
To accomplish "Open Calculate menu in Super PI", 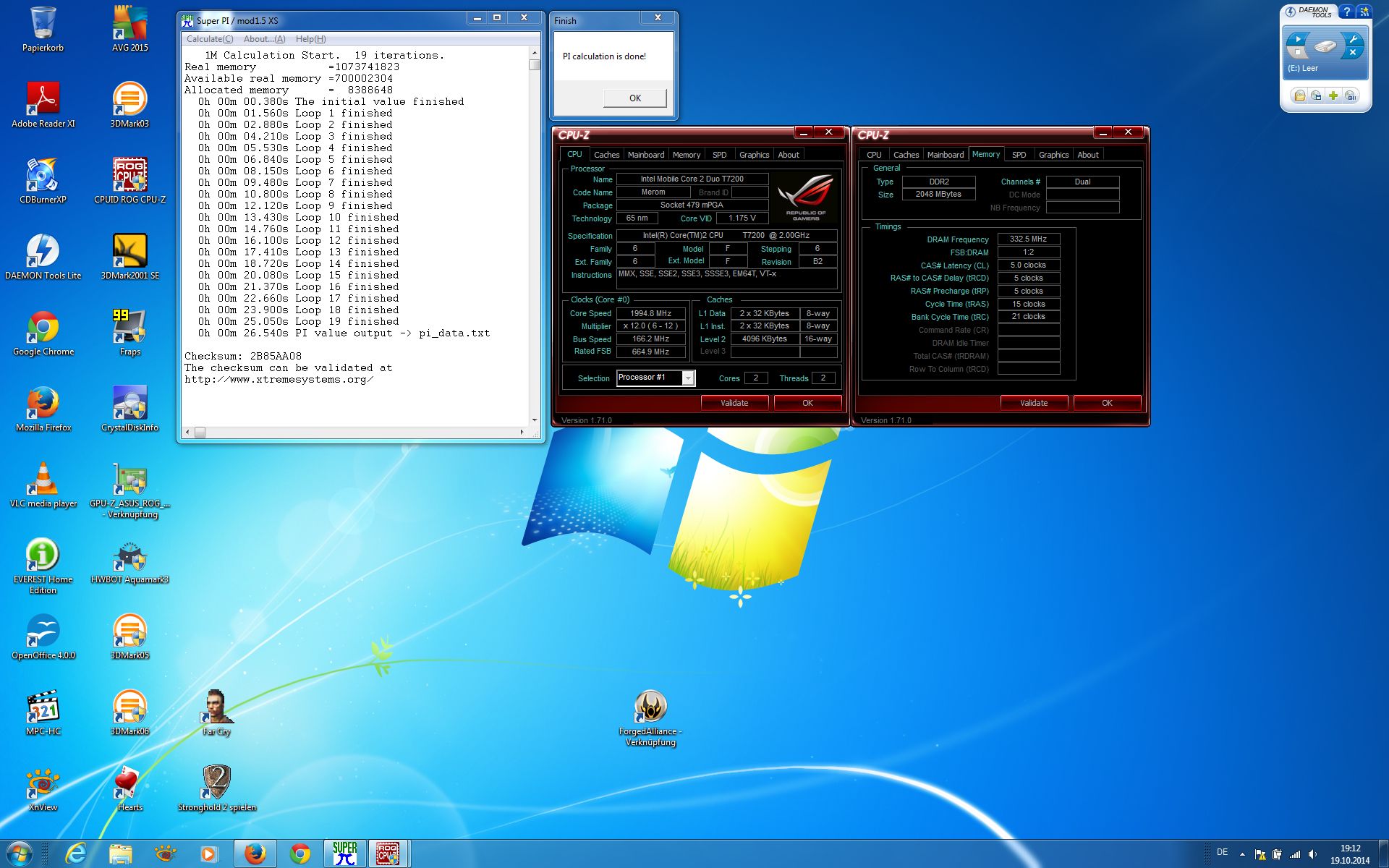I will pos(210,39).
